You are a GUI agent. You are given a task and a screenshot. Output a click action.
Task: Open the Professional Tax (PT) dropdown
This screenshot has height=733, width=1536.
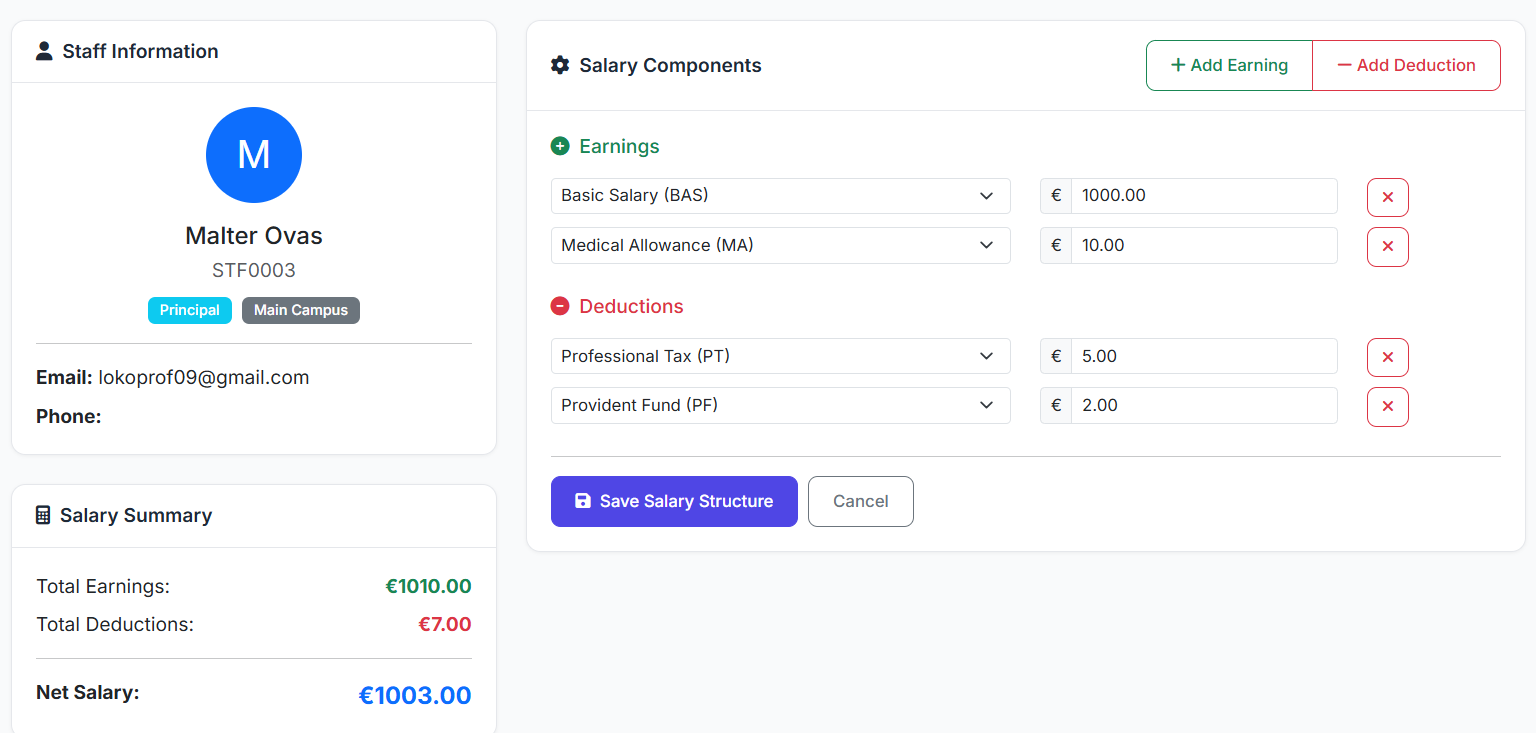coord(780,356)
